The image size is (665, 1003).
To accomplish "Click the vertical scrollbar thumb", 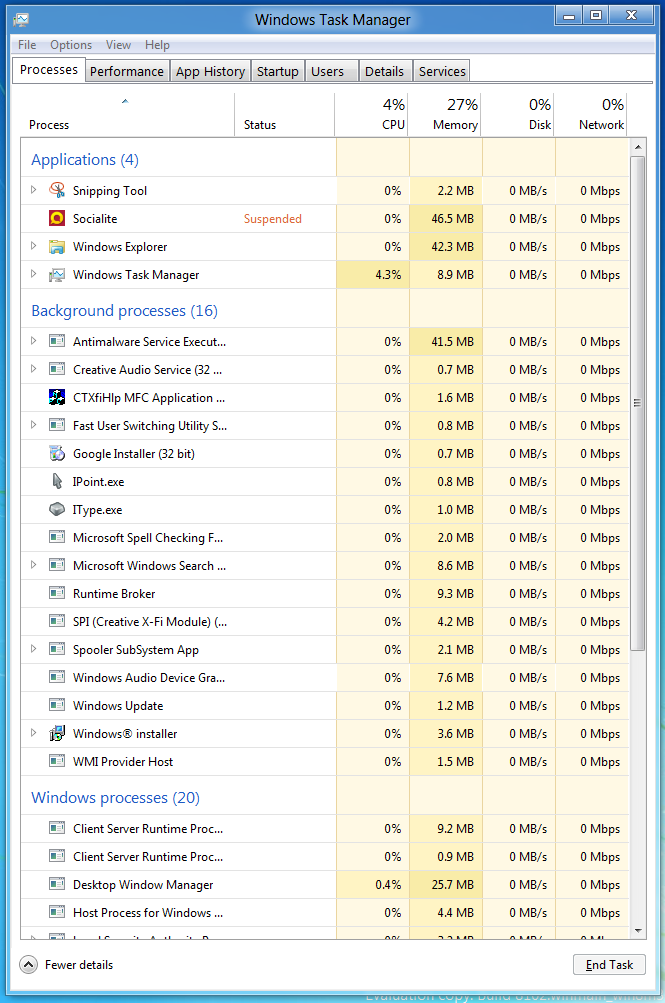I will tap(638, 403).
